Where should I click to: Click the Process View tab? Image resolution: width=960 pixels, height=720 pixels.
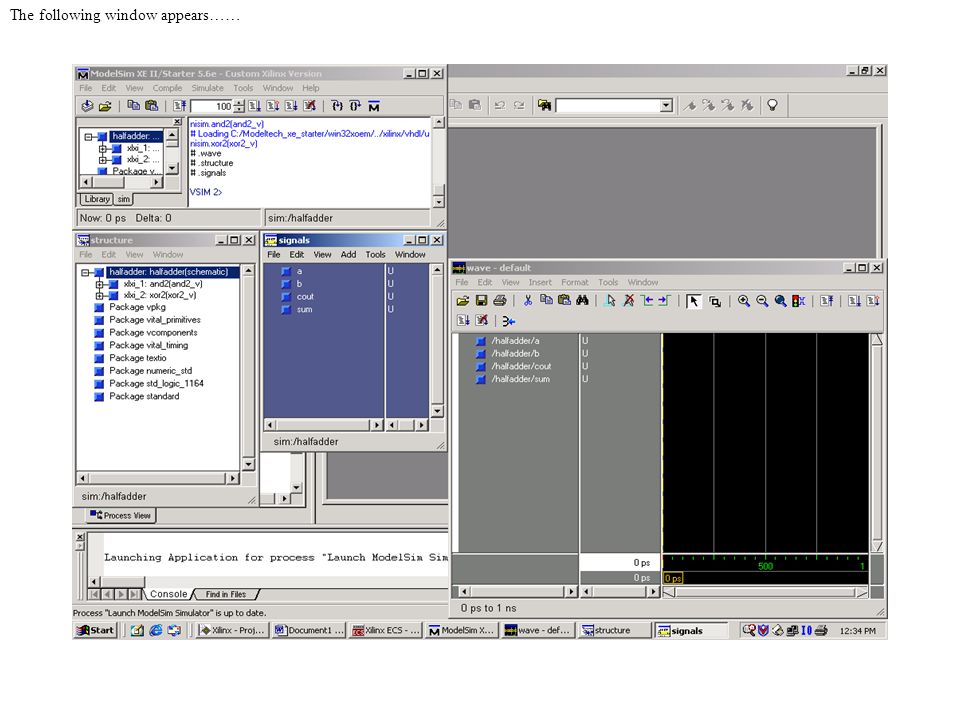[x=121, y=516]
